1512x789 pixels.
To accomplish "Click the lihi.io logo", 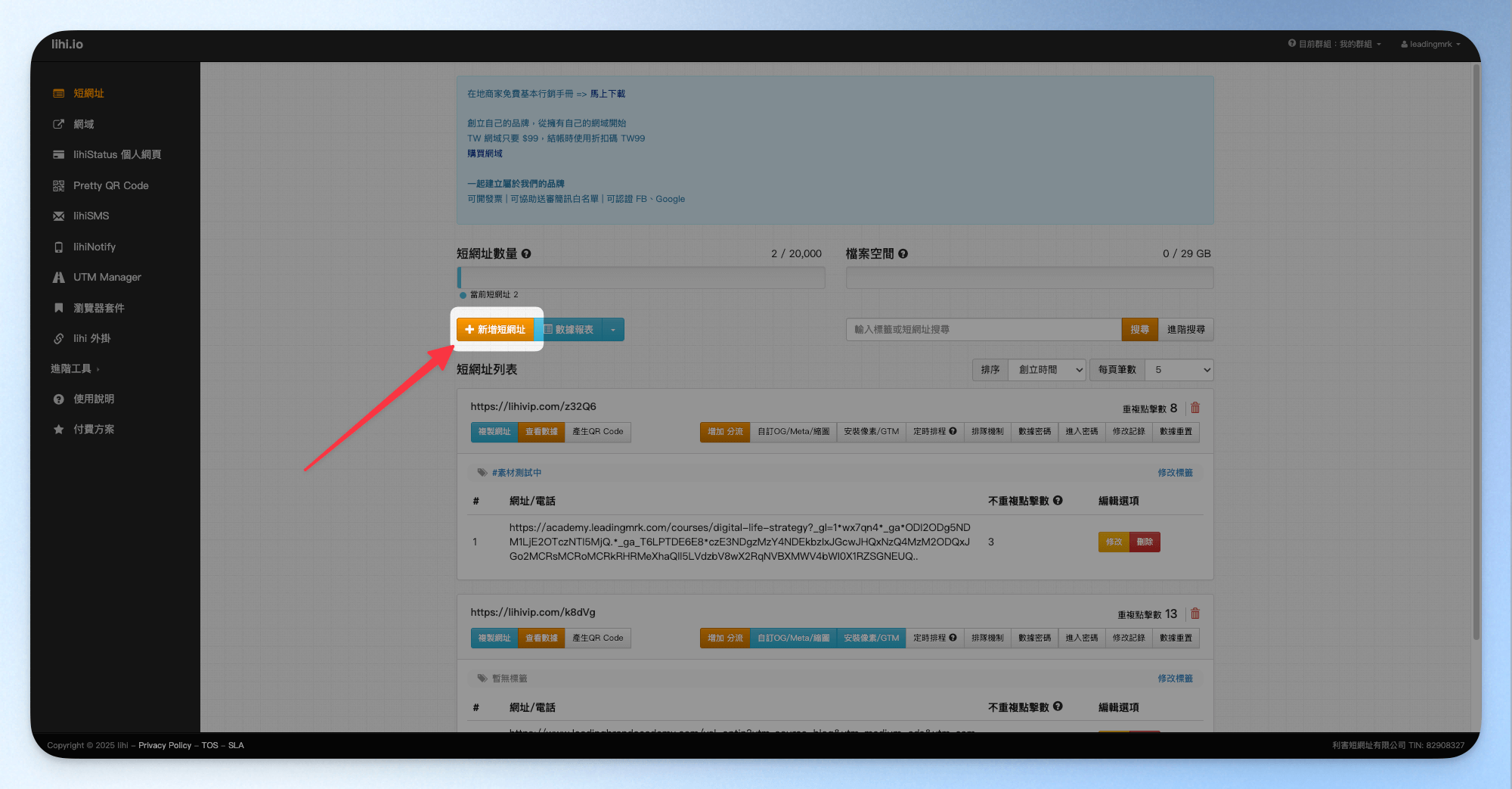I will point(67,44).
